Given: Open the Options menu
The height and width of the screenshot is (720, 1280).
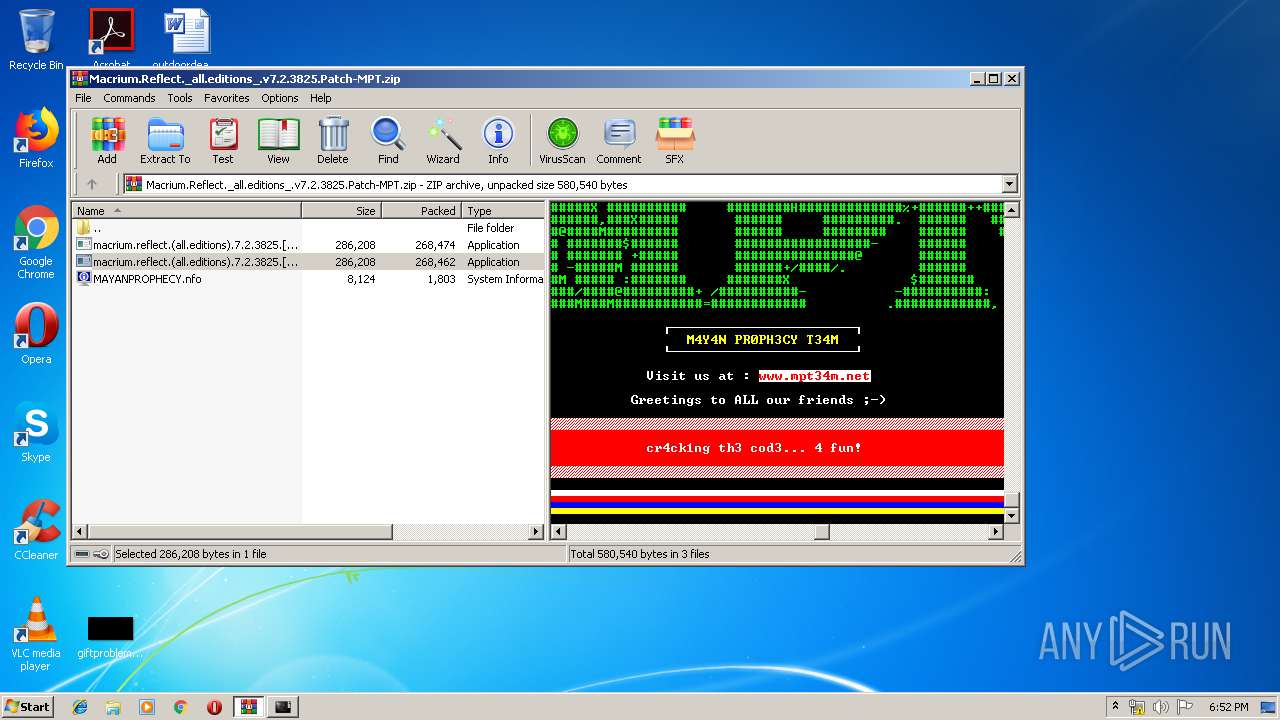Looking at the screenshot, I should click(280, 98).
